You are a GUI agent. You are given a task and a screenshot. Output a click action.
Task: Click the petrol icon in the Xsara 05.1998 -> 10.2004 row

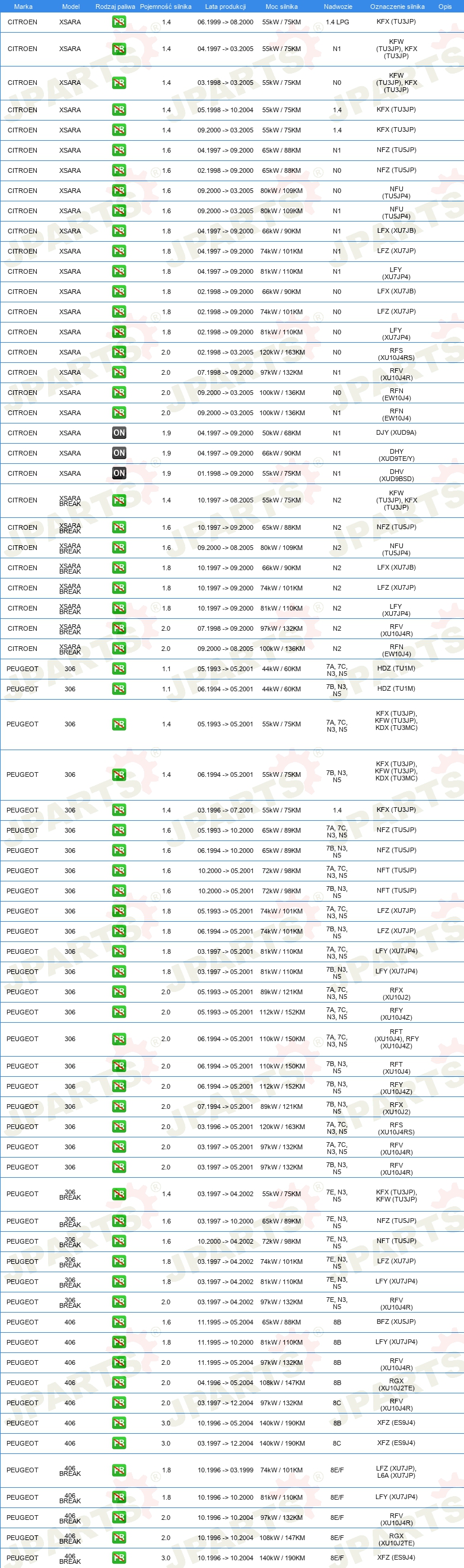pos(119,110)
